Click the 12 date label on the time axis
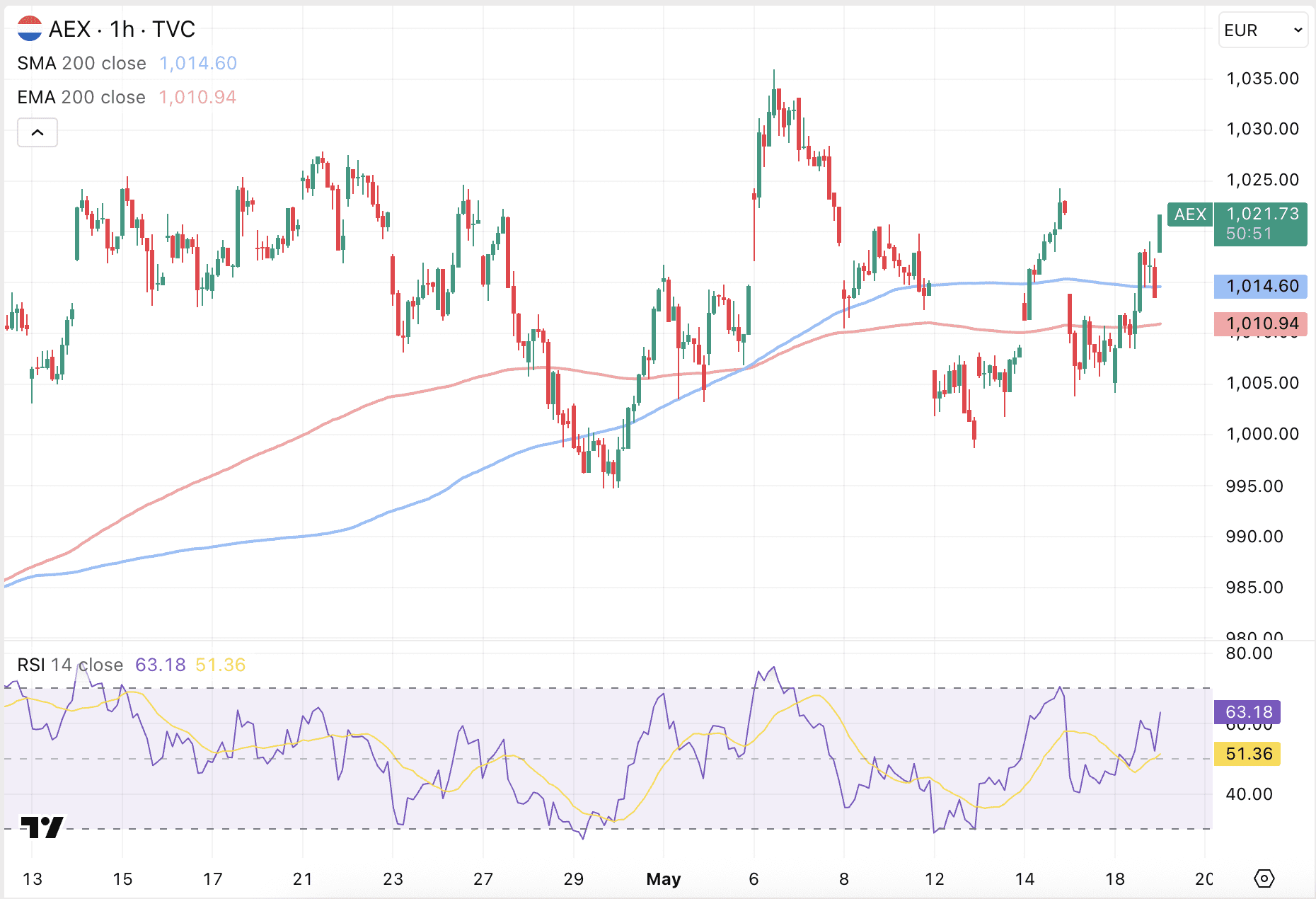 (935, 879)
